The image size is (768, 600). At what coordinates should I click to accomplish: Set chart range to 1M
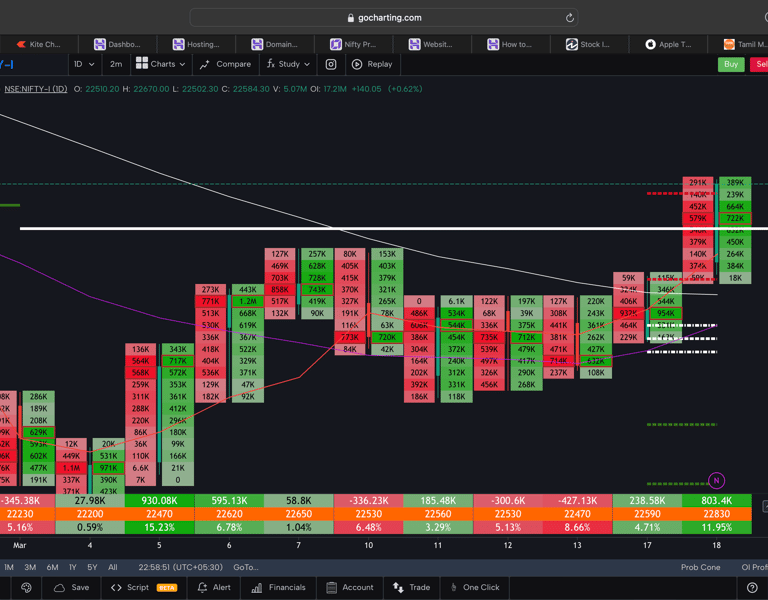9,567
